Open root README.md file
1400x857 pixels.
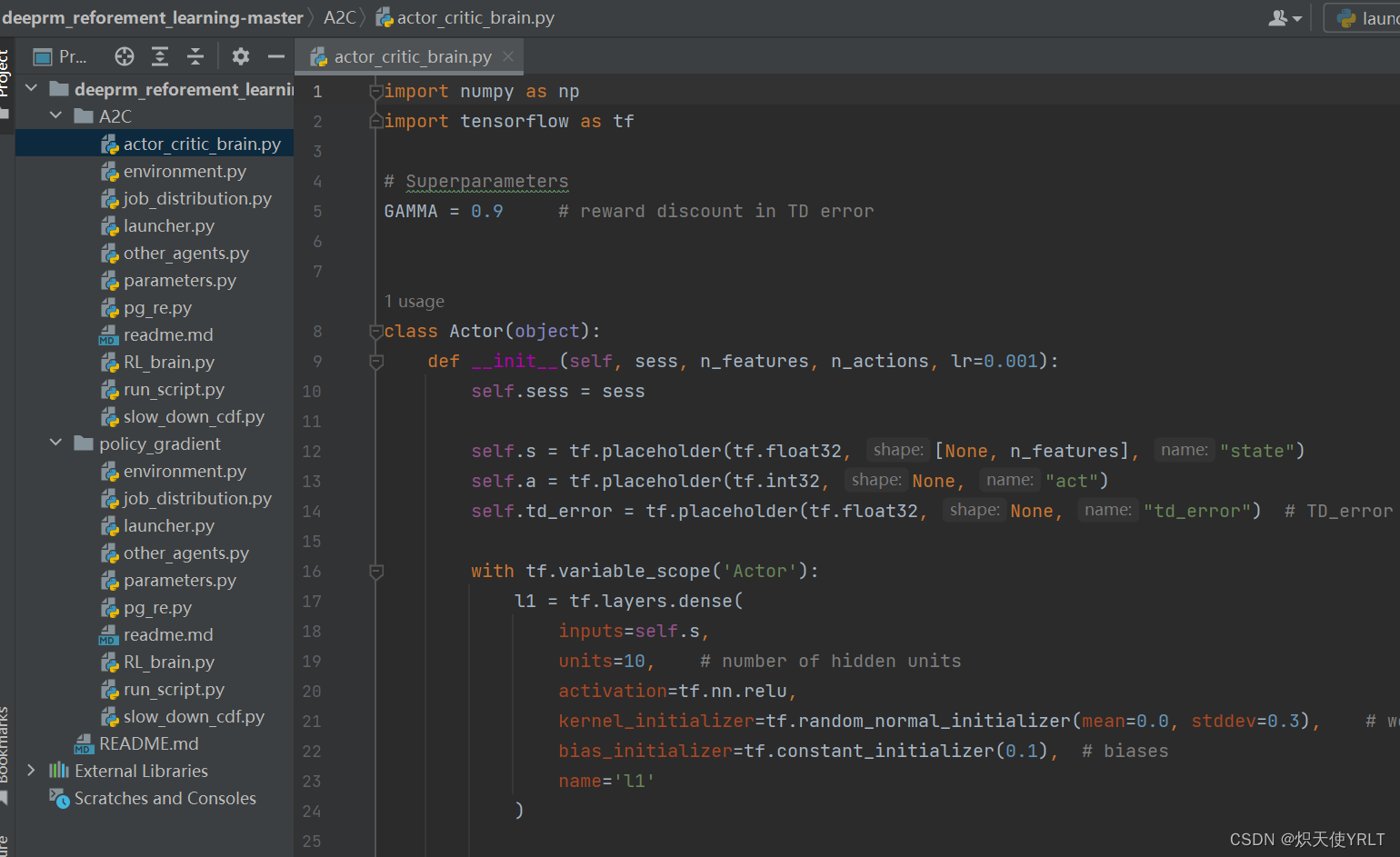(x=149, y=743)
